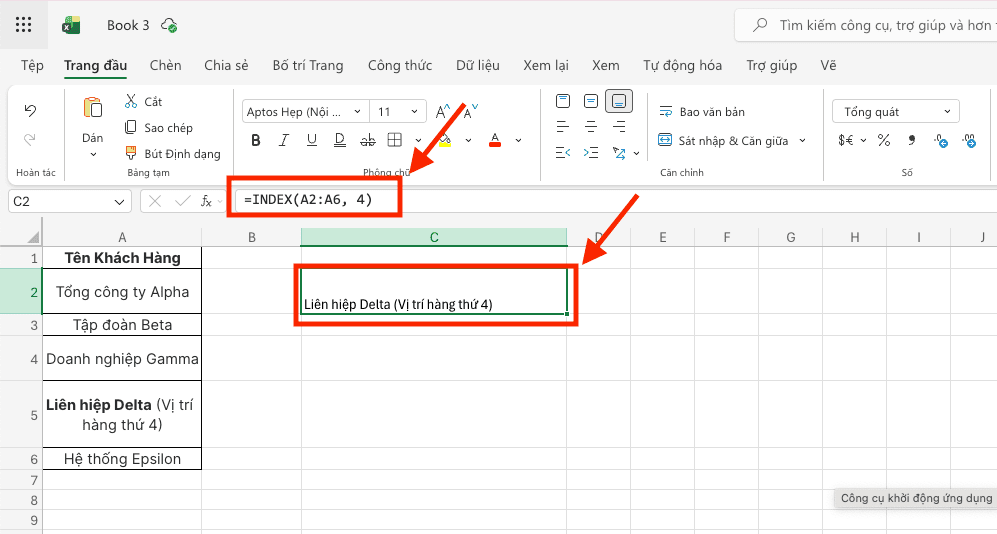Select cell 'Tập đoàn Beta'

[x=122, y=325]
